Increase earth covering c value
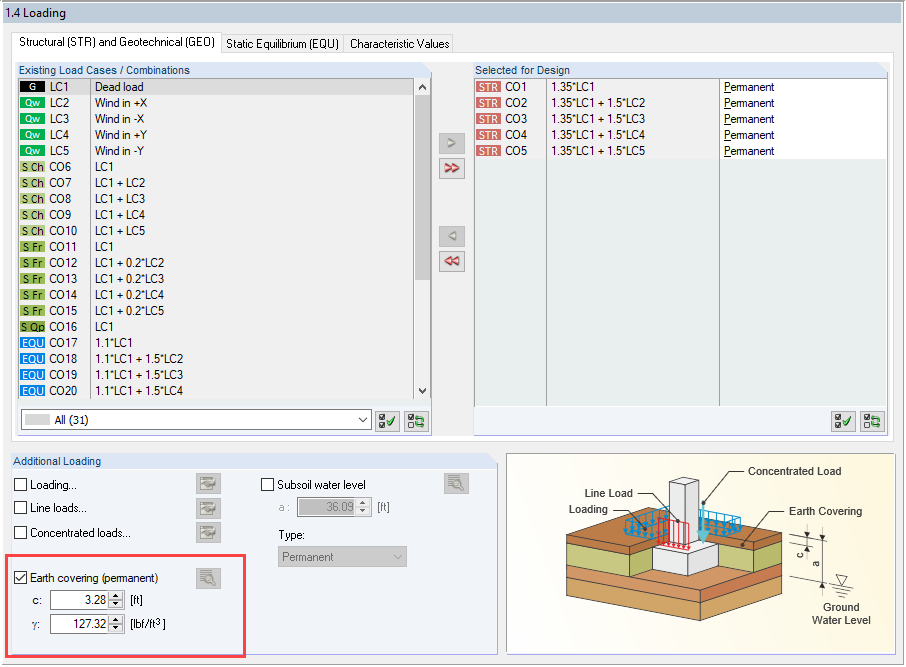The height and width of the screenshot is (667, 906). [116, 596]
